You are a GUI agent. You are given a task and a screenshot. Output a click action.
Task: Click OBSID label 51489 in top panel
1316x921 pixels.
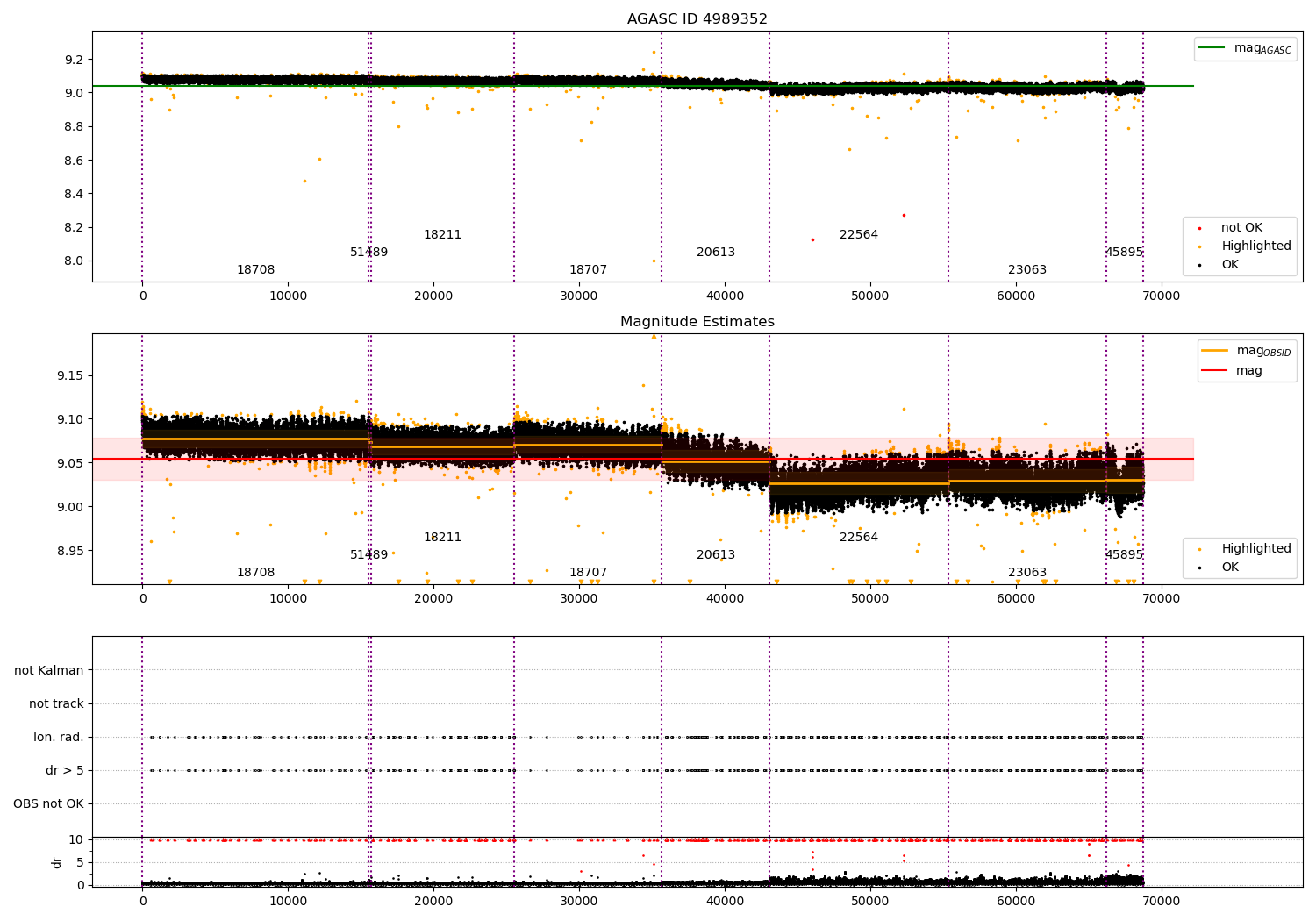368,253
